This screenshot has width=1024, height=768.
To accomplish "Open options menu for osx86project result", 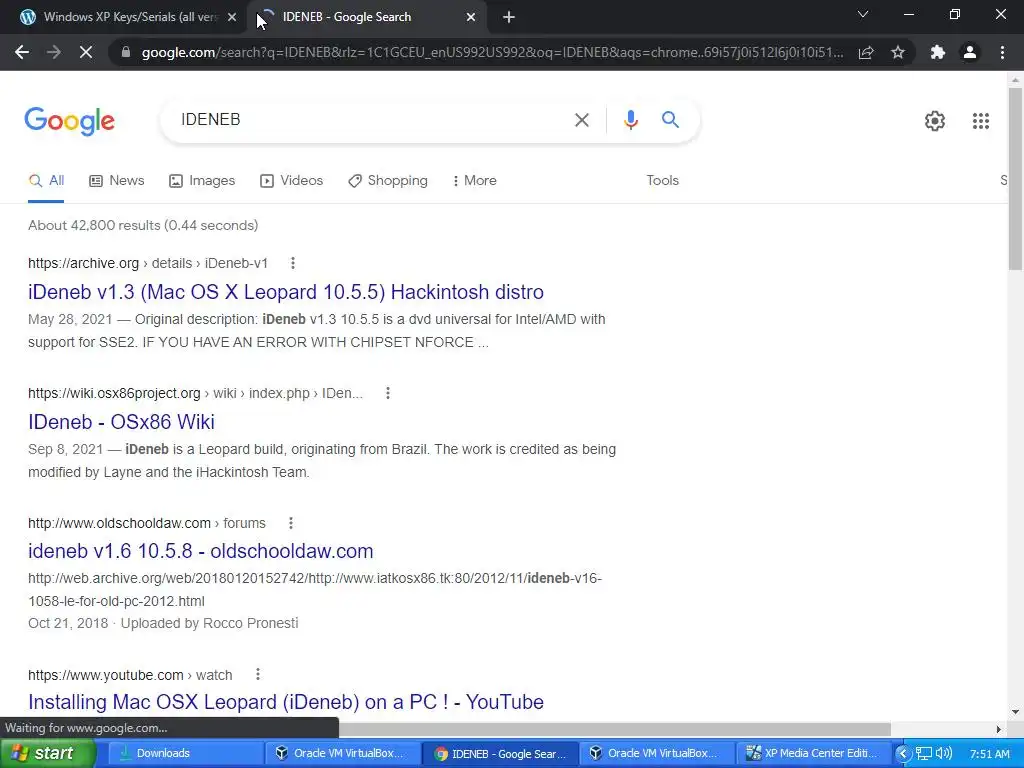I will [x=388, y=393].
